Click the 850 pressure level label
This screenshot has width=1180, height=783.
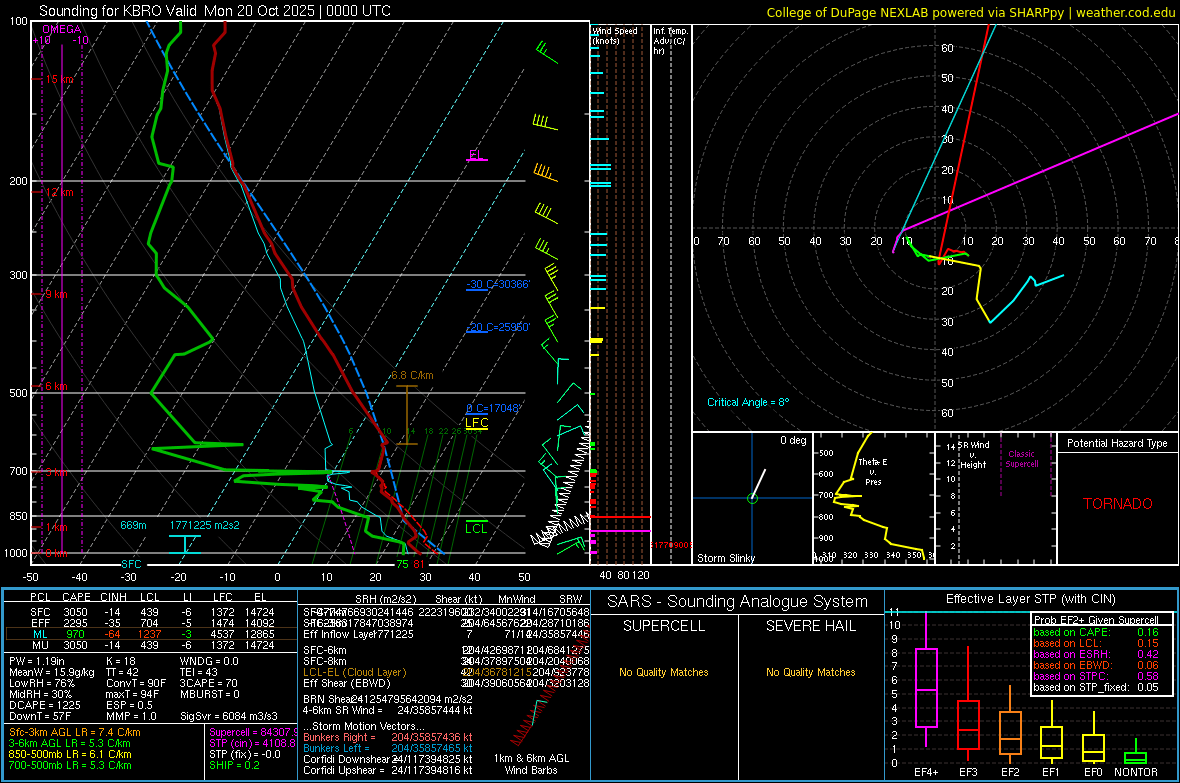tap(18, 516)
